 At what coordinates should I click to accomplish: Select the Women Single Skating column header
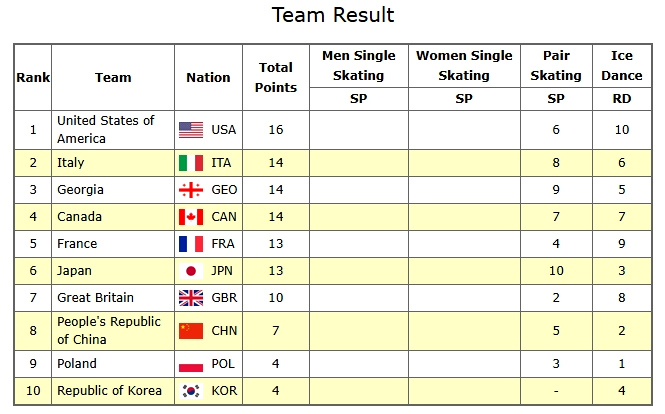coord(464,65)
